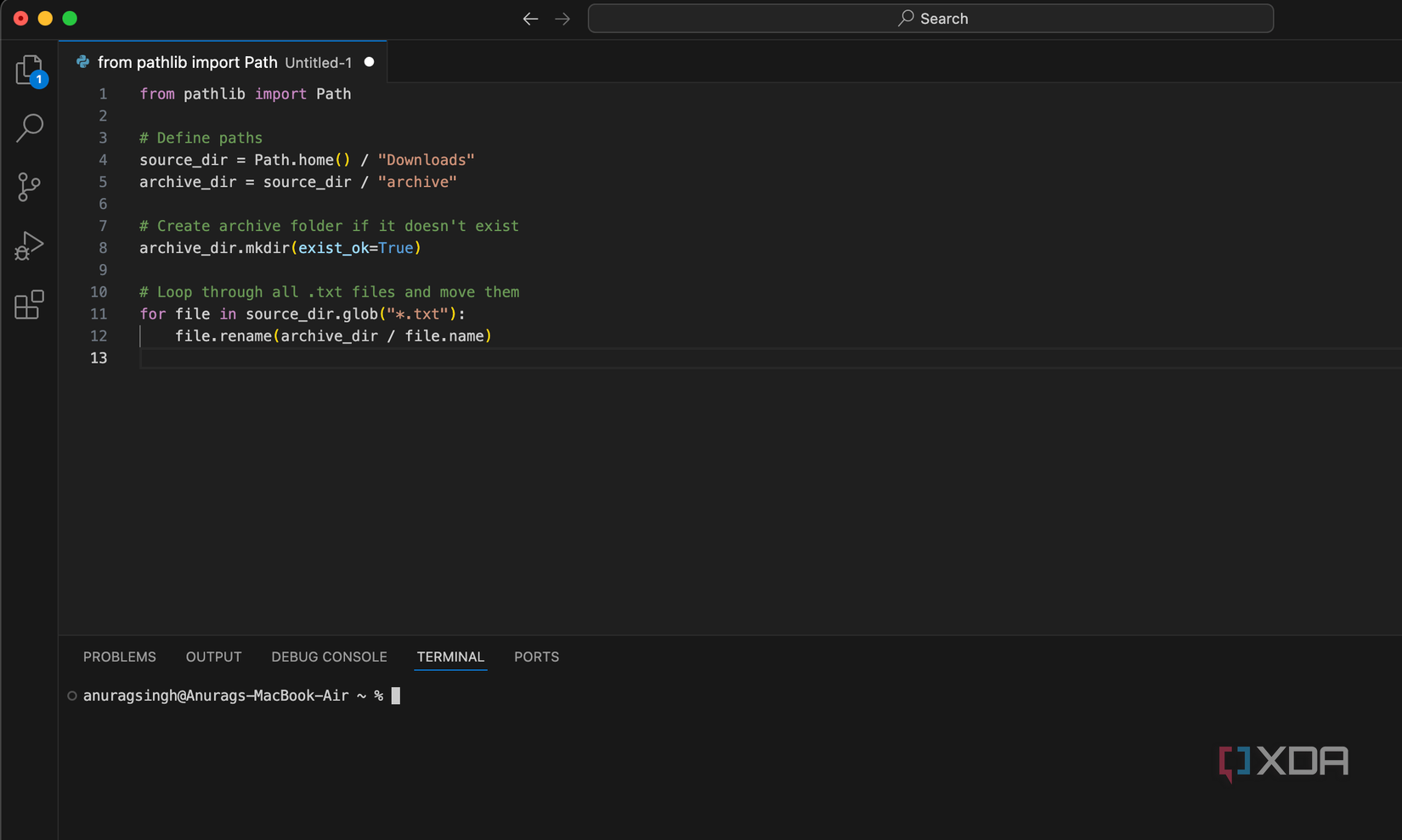Image resolution: width=1402 pixels, height=840 pixels.
Task: Click the Search command center field
Action: click(x=930, y=19)
